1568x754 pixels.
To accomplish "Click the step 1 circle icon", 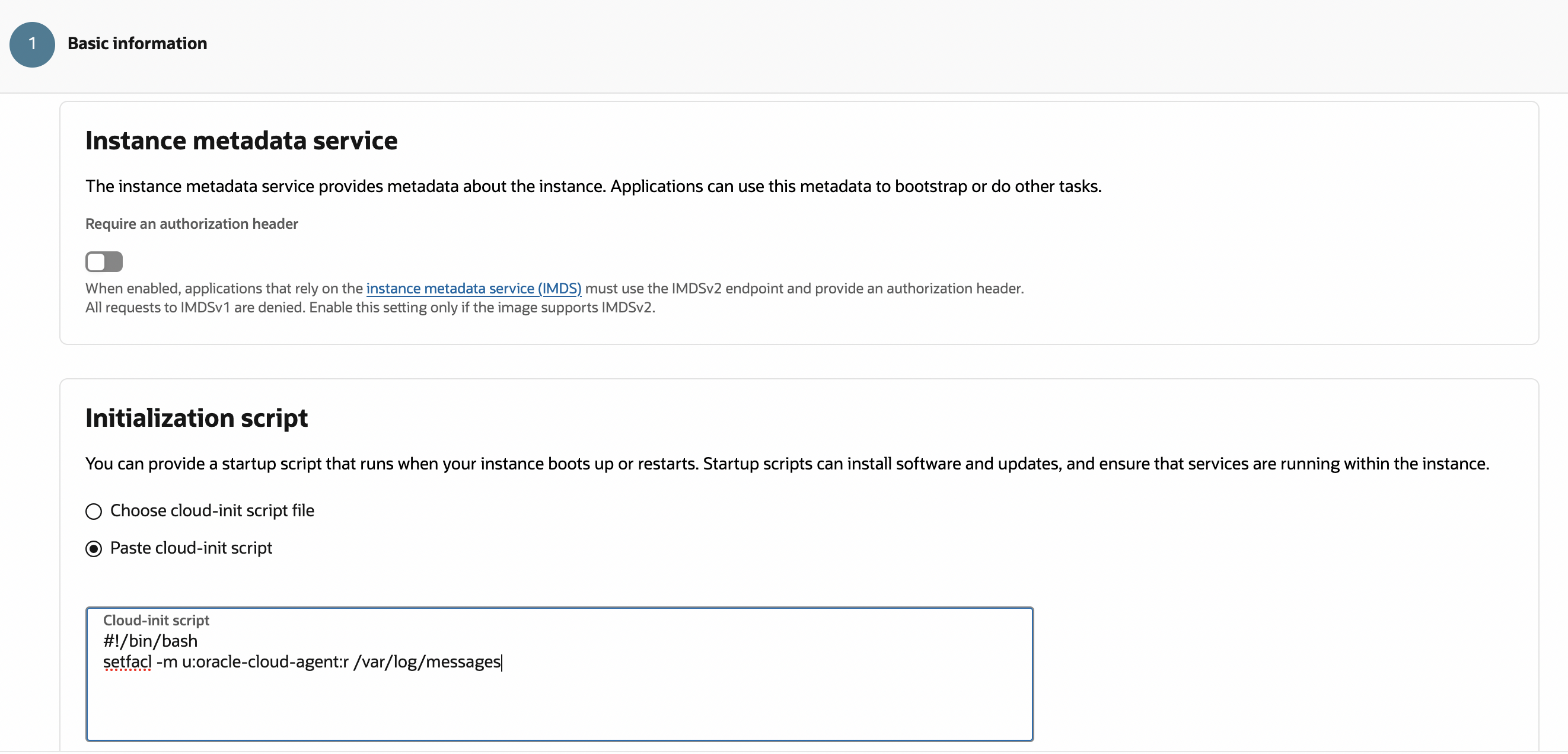I will pos(32,44).
